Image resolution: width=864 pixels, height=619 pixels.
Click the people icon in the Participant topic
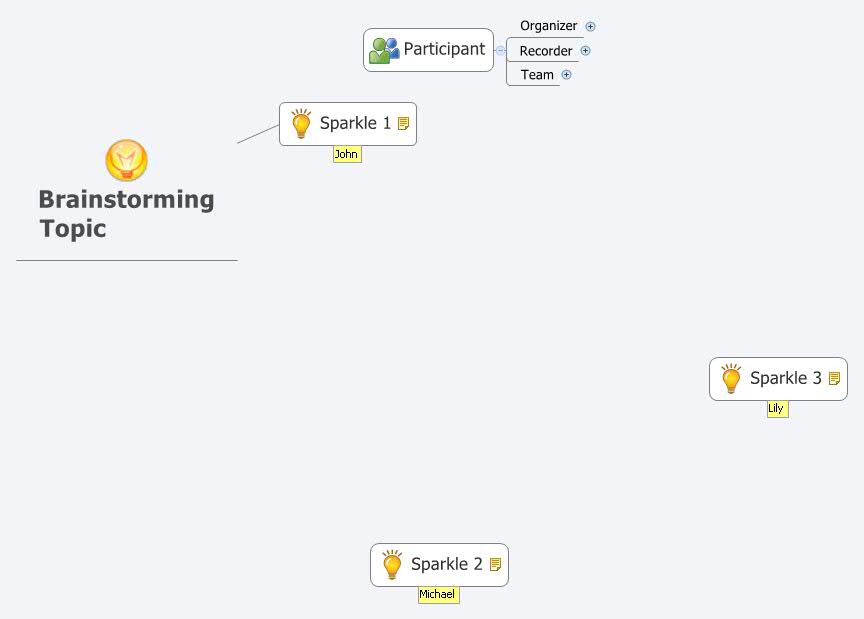(x=382, y=48)
